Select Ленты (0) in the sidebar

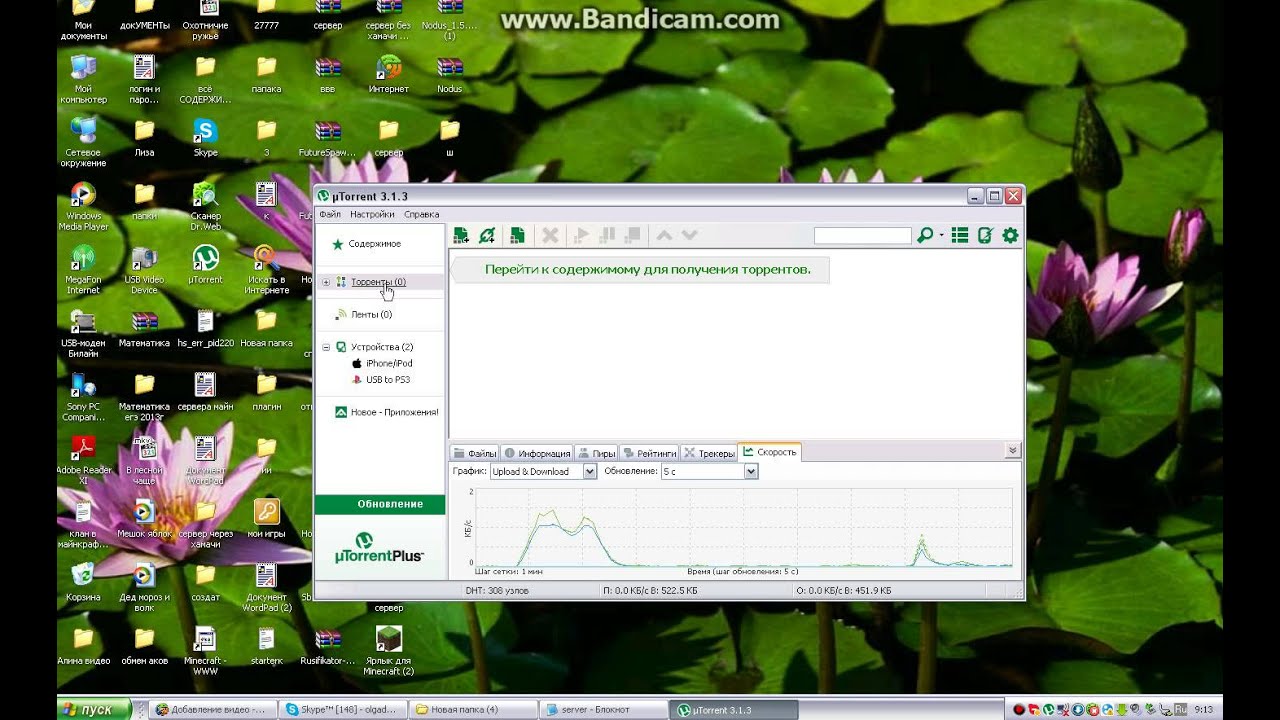pos(371,314)
